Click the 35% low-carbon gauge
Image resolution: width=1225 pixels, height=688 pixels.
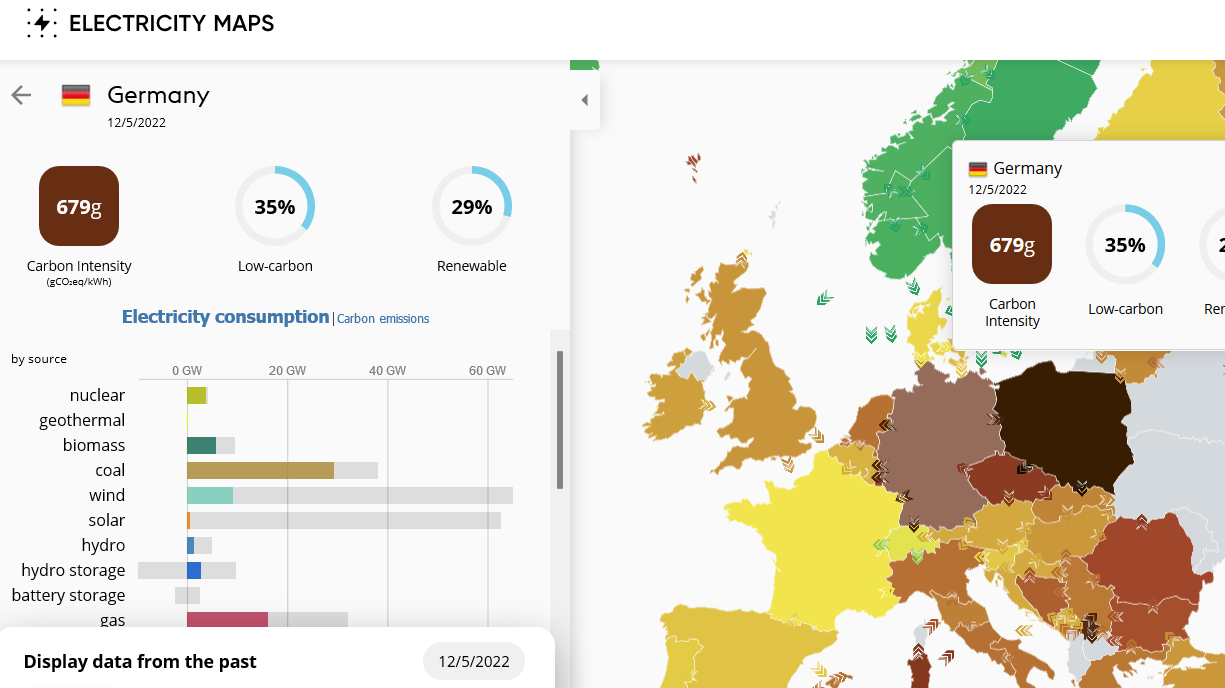point(275,206)
